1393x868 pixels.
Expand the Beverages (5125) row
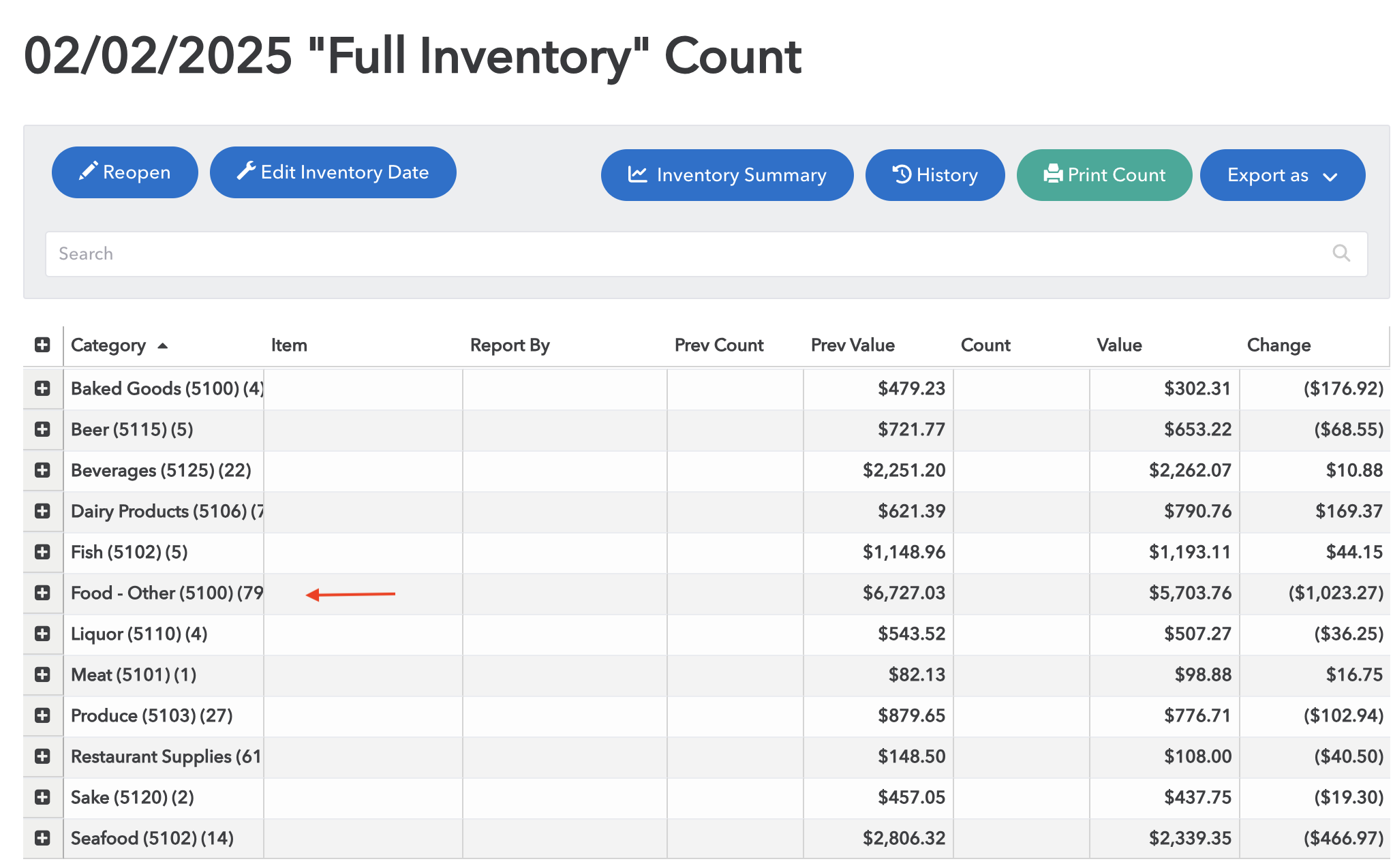tap(42, 470)
